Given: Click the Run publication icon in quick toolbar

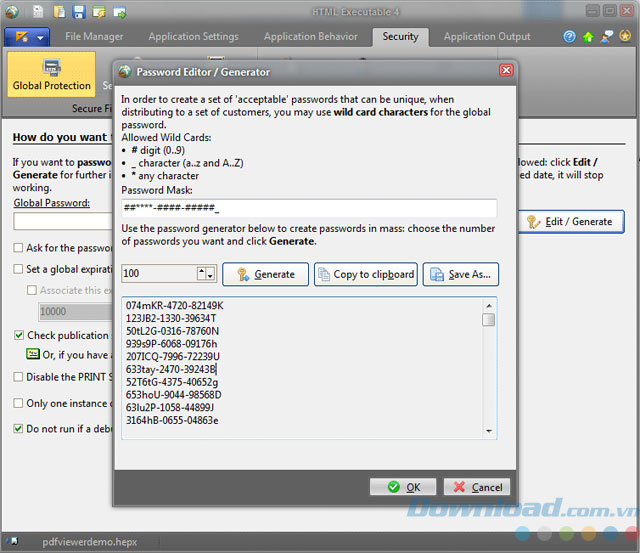Looking at the screenshot, I should [x=120, y=12].
